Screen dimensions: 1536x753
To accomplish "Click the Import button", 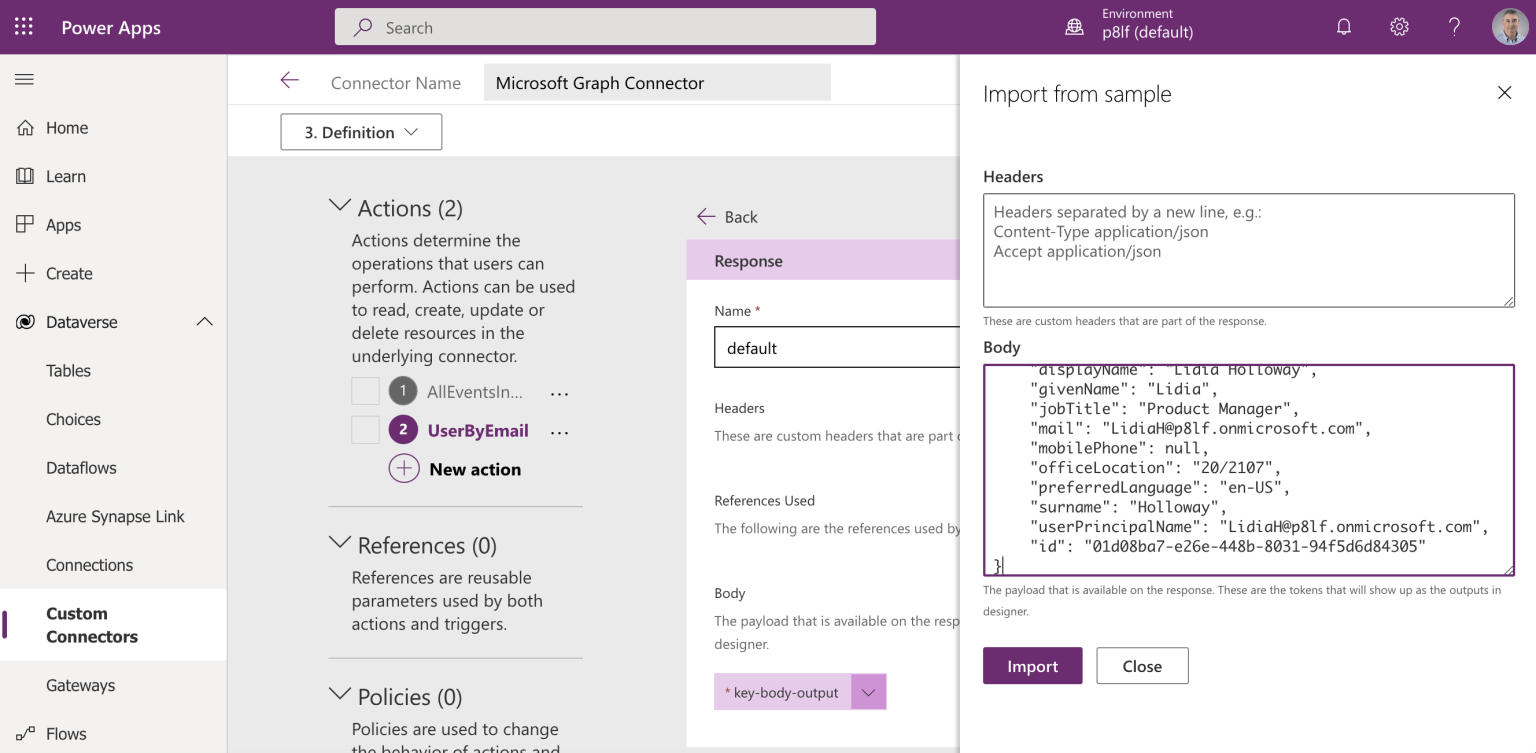I will (1032, 666).
